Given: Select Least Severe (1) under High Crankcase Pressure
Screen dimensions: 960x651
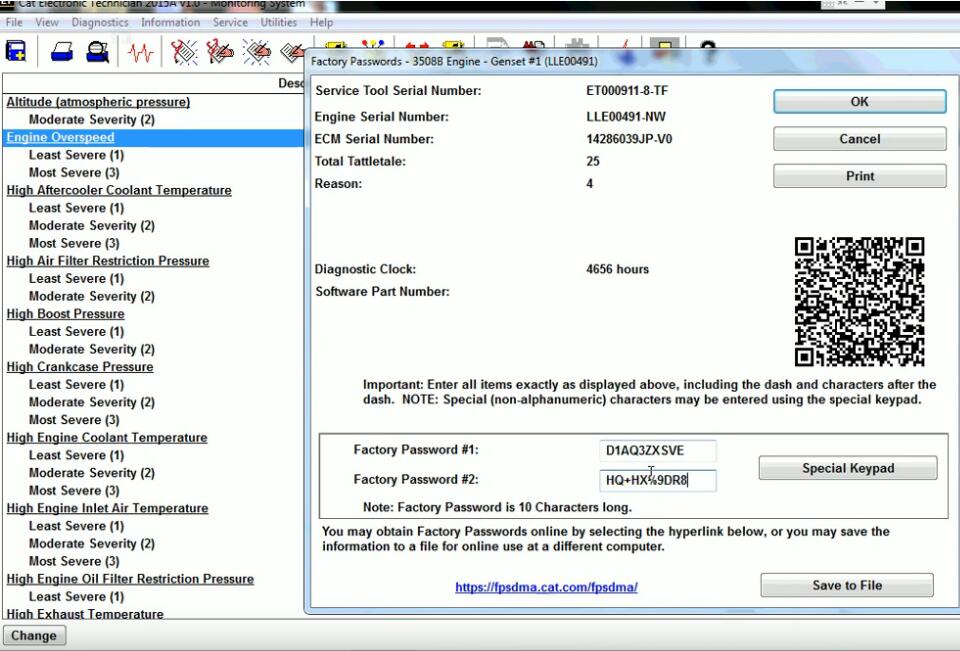Looking at the screenshot, I should click(x=77, y=385).
